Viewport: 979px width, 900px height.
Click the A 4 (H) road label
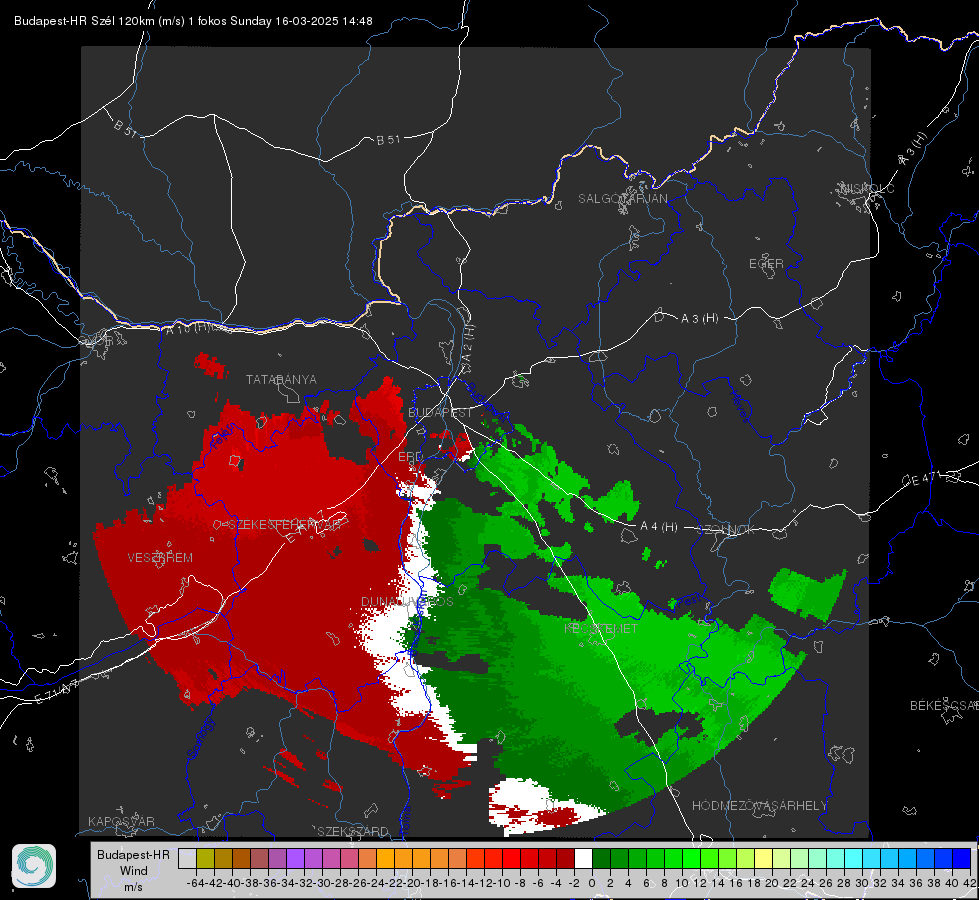point(659,527)
